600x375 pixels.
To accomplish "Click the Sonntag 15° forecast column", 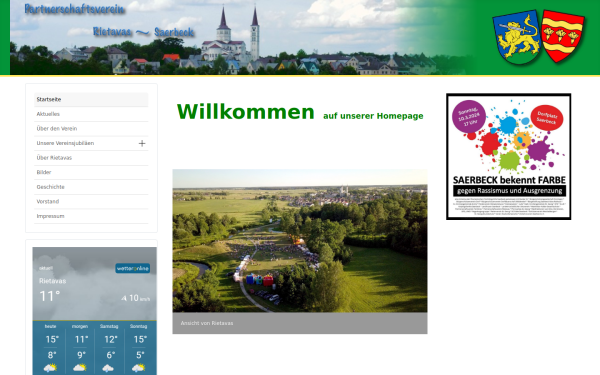I will click(x=139, y=348).
